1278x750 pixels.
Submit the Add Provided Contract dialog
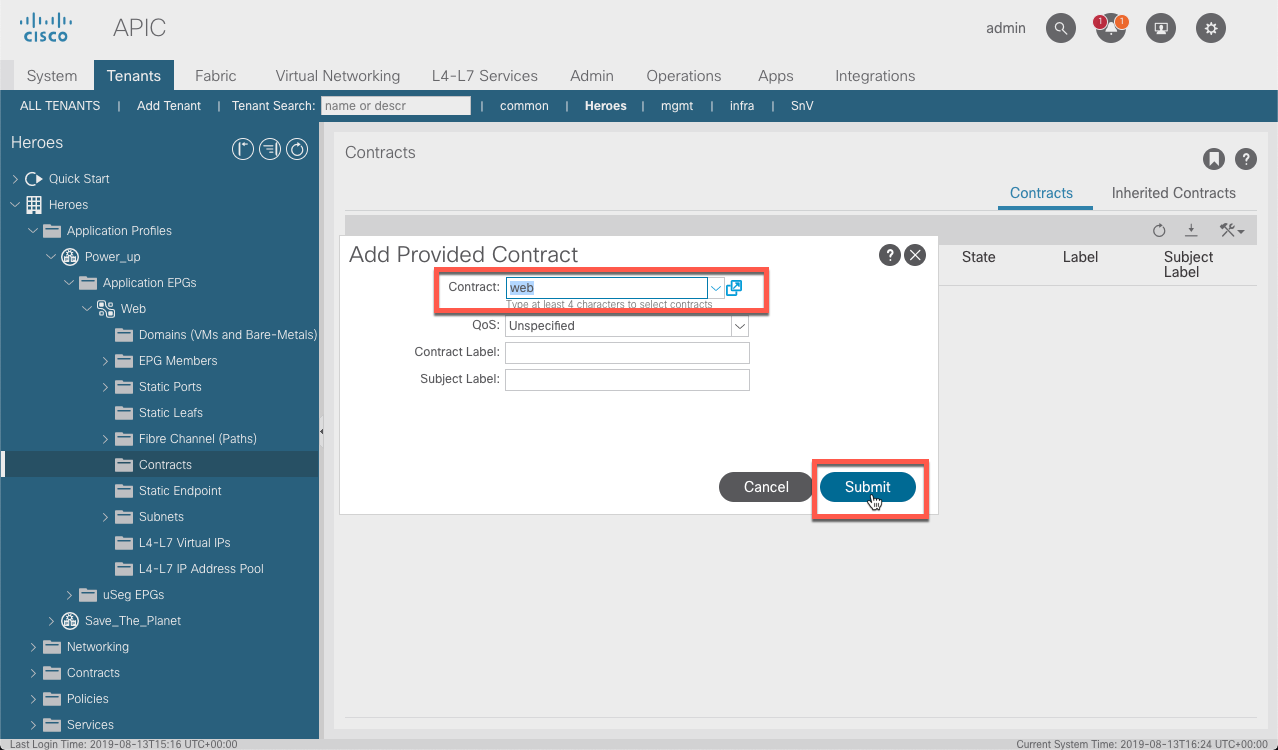click(x=868, y=487)
